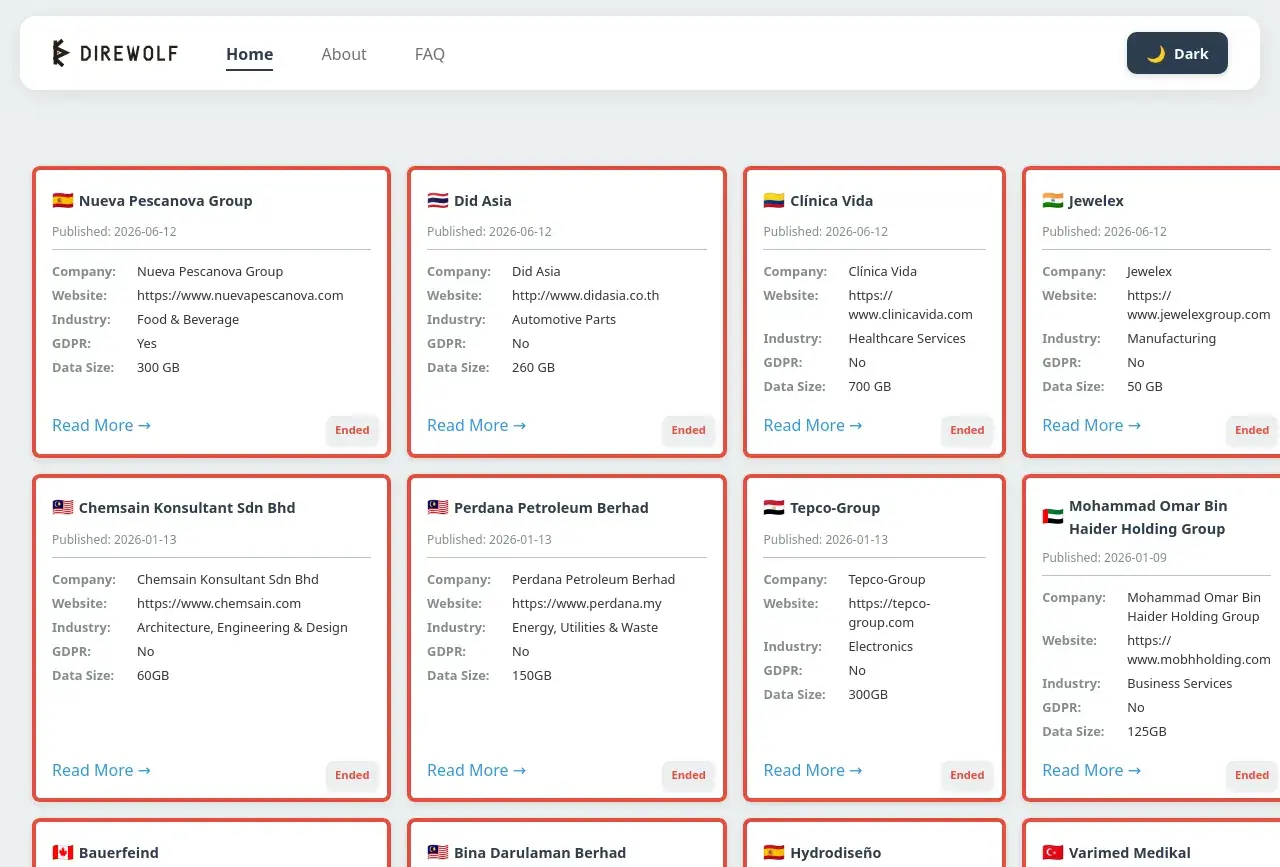The height and width of the screenshot is (867, 1280).
Task: Click Ended badge on Perdana Petroleum card
Action: click(x=688, y=775)
